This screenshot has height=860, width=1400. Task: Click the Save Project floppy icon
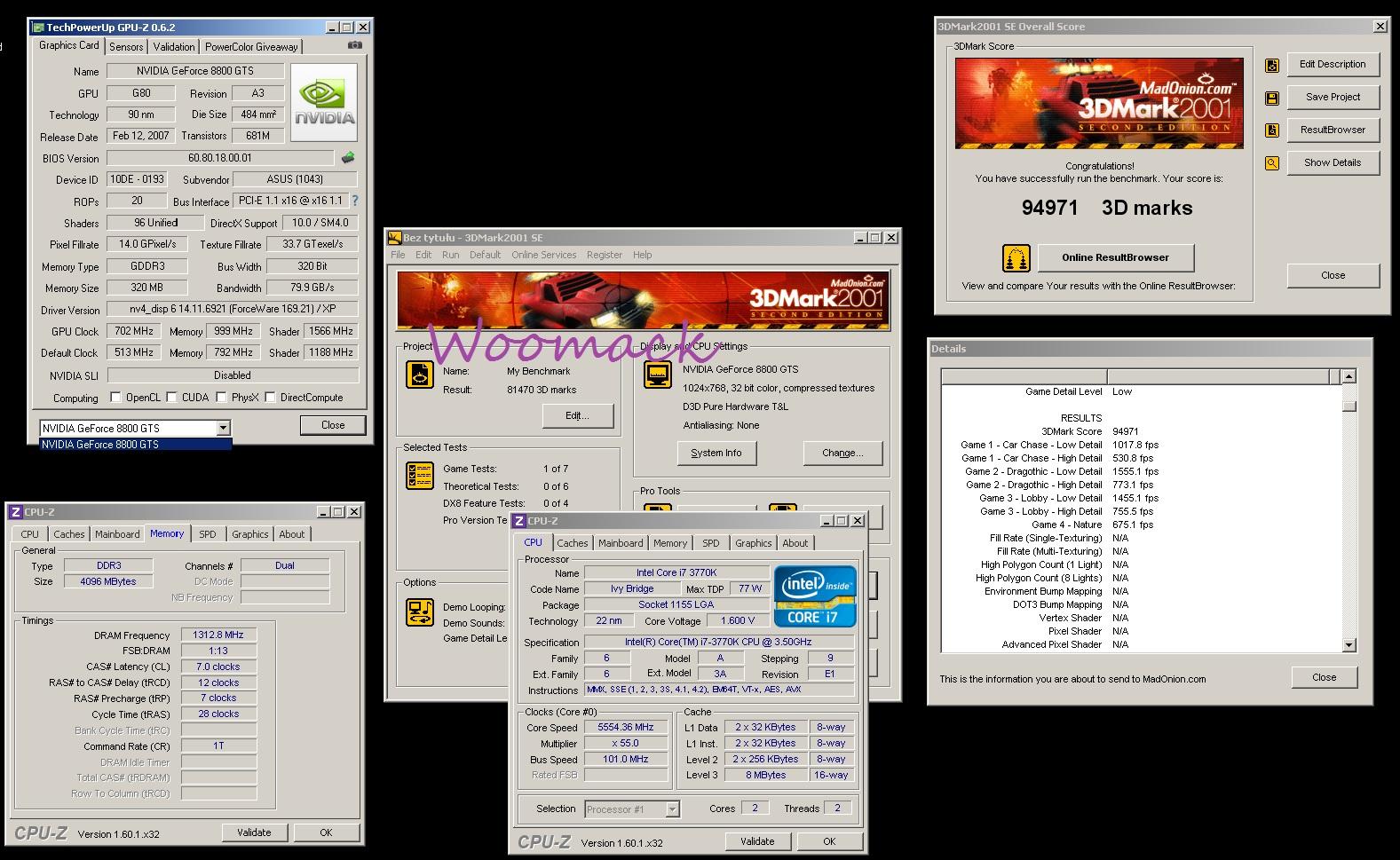(x=1272, y=98)
